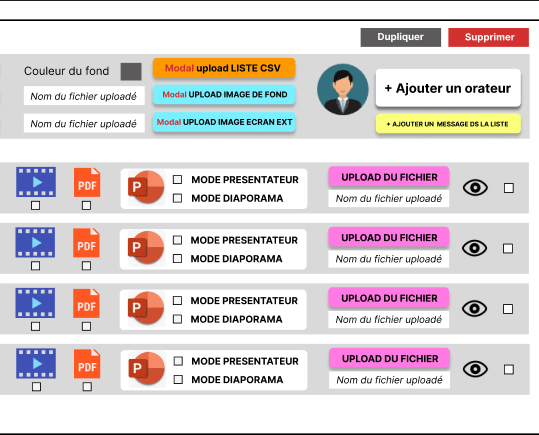The image size is (539, 435).
Task: Click the PDF icon in the first row
Action: click(x=87, y=182)
